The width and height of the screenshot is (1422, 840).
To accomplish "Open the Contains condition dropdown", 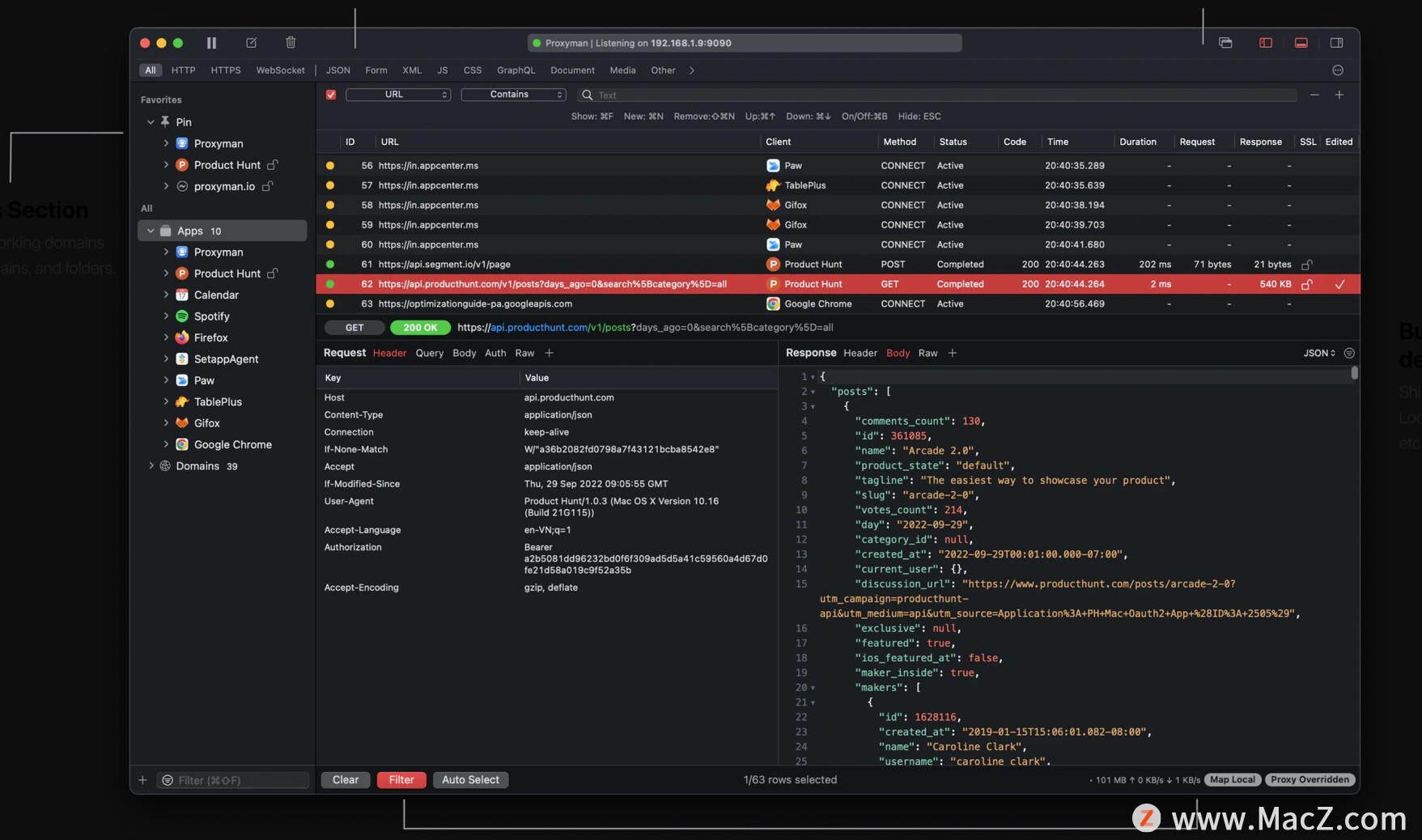I will pyautogui.click(x=513, y=95).
